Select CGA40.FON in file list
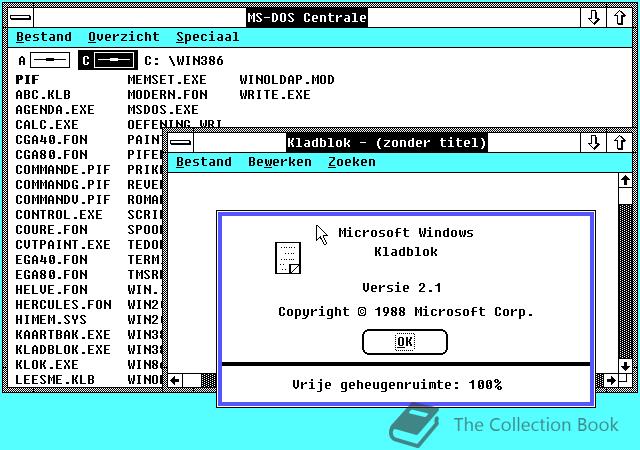The image size is (640, 450). (51, 140)
